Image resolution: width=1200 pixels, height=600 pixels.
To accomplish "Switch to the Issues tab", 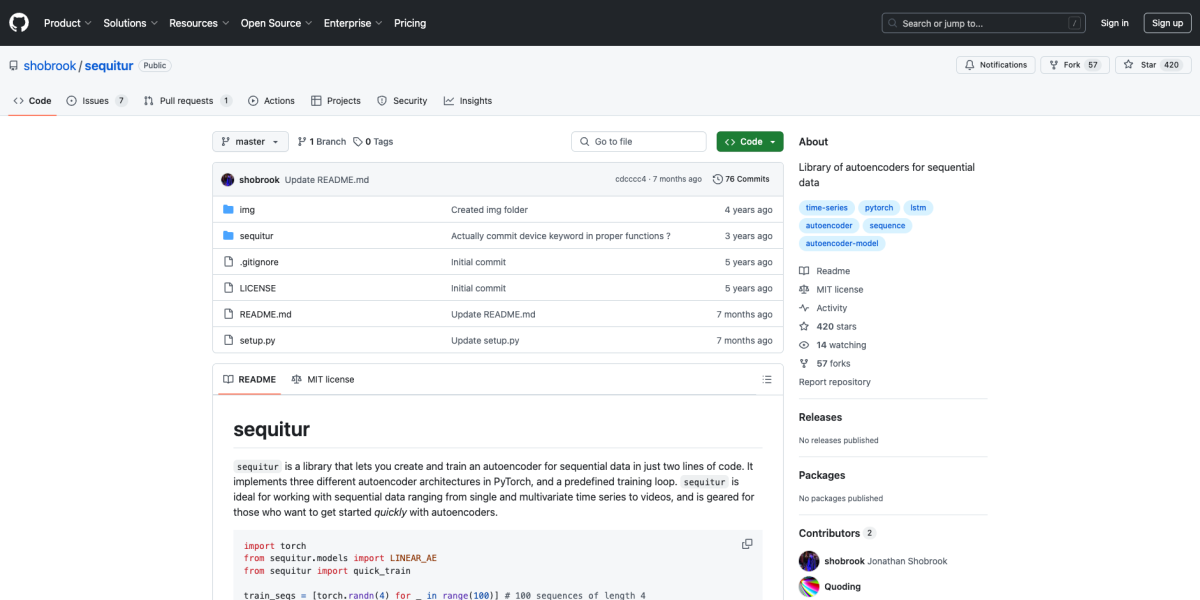I will click(x=96, y=101).
